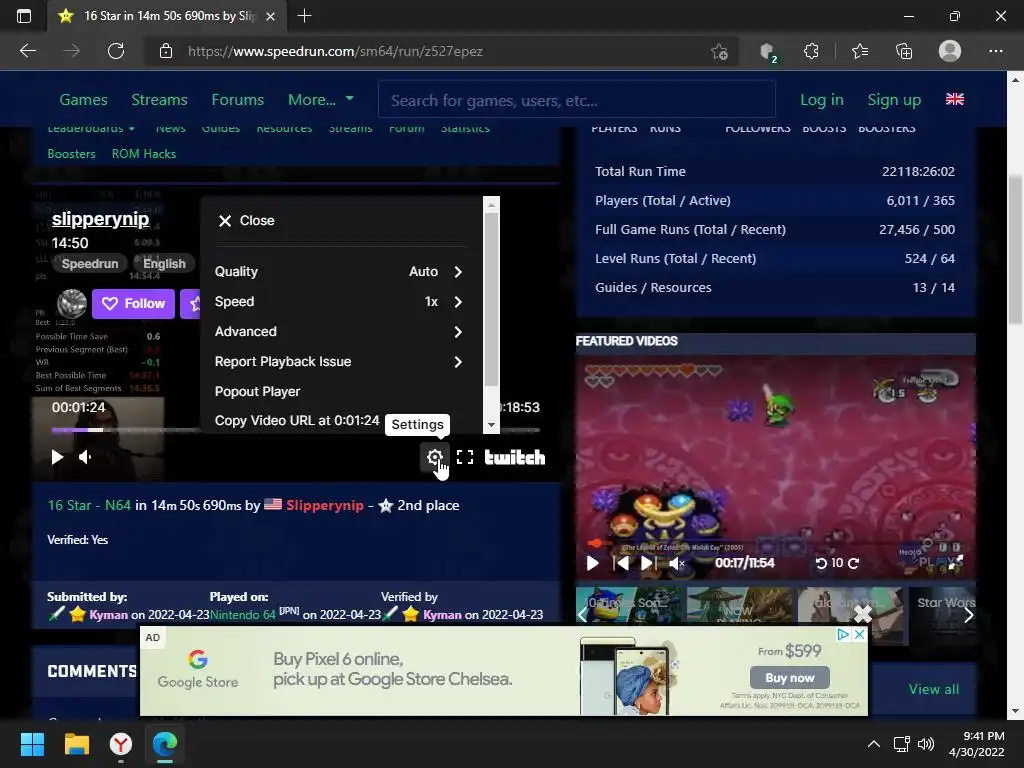The width and height of the screenshot is (1024, 768).
Task: Click the Log in link
Action: point(822,100)
